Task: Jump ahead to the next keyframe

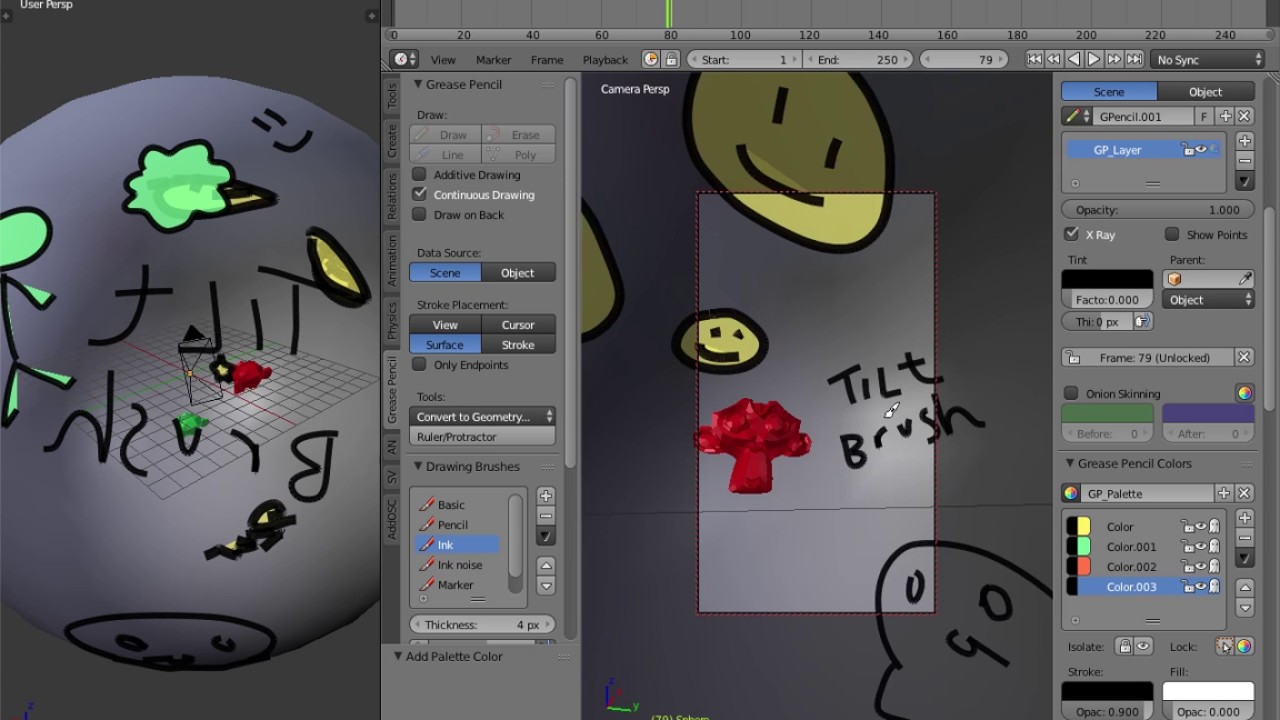Action: coord(1114,59)
